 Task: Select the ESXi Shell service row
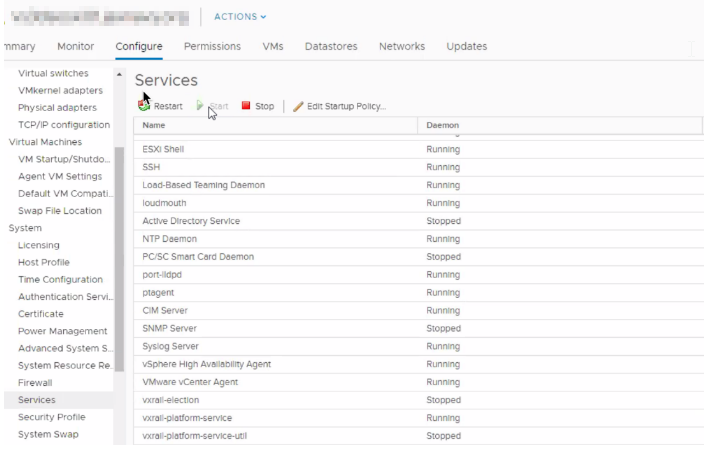(x=418, y=150)
